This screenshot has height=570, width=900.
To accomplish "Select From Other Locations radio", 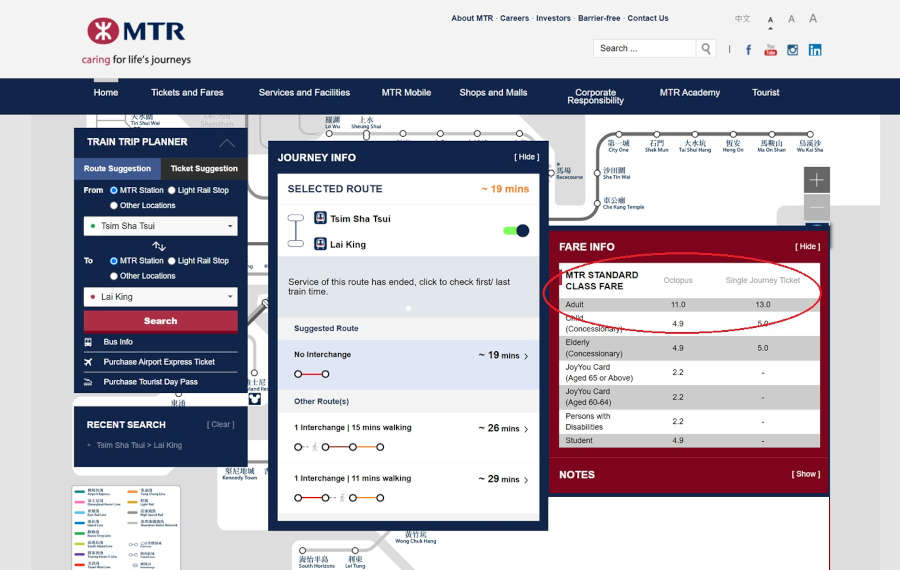I will click(x=114, y=205).
